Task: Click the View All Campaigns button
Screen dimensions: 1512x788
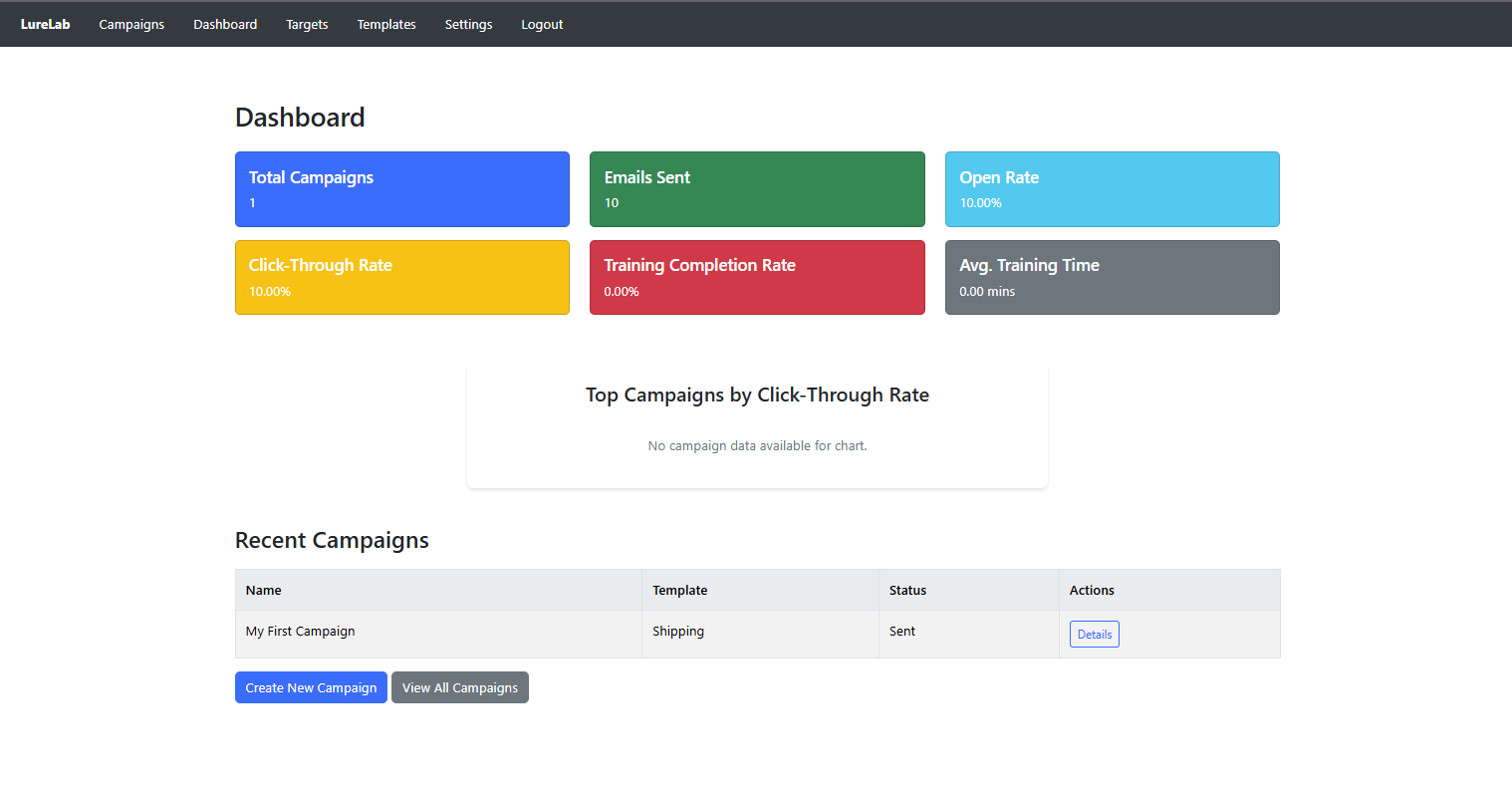Action: [460, 687]
